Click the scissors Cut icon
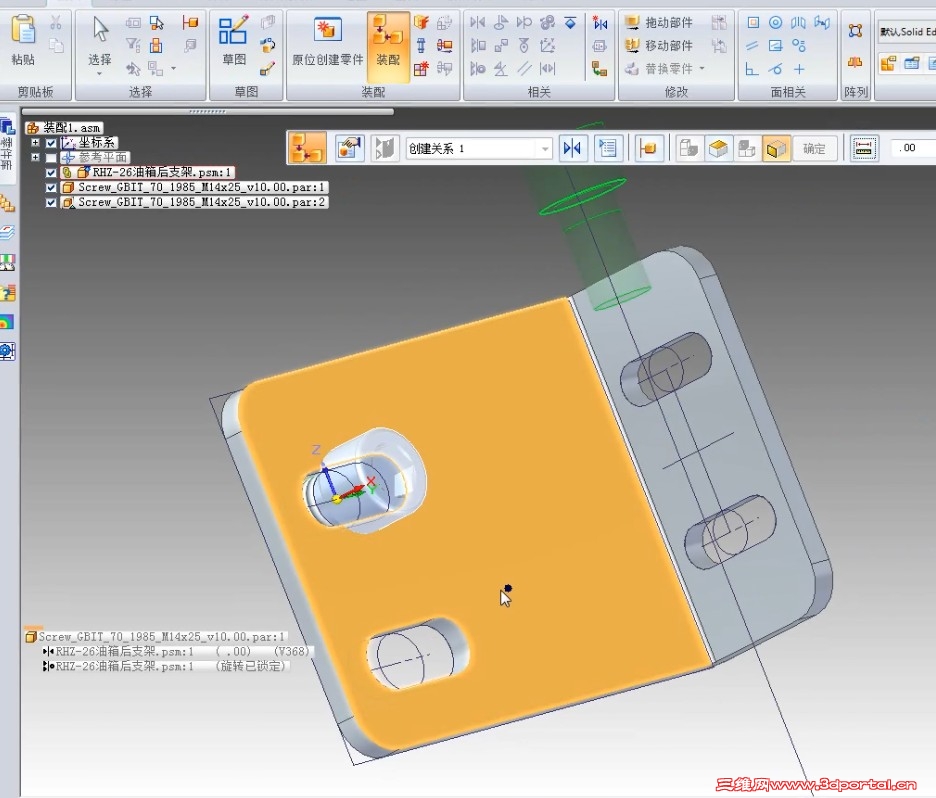Screen dimensions: 936x798 [56, 23]
